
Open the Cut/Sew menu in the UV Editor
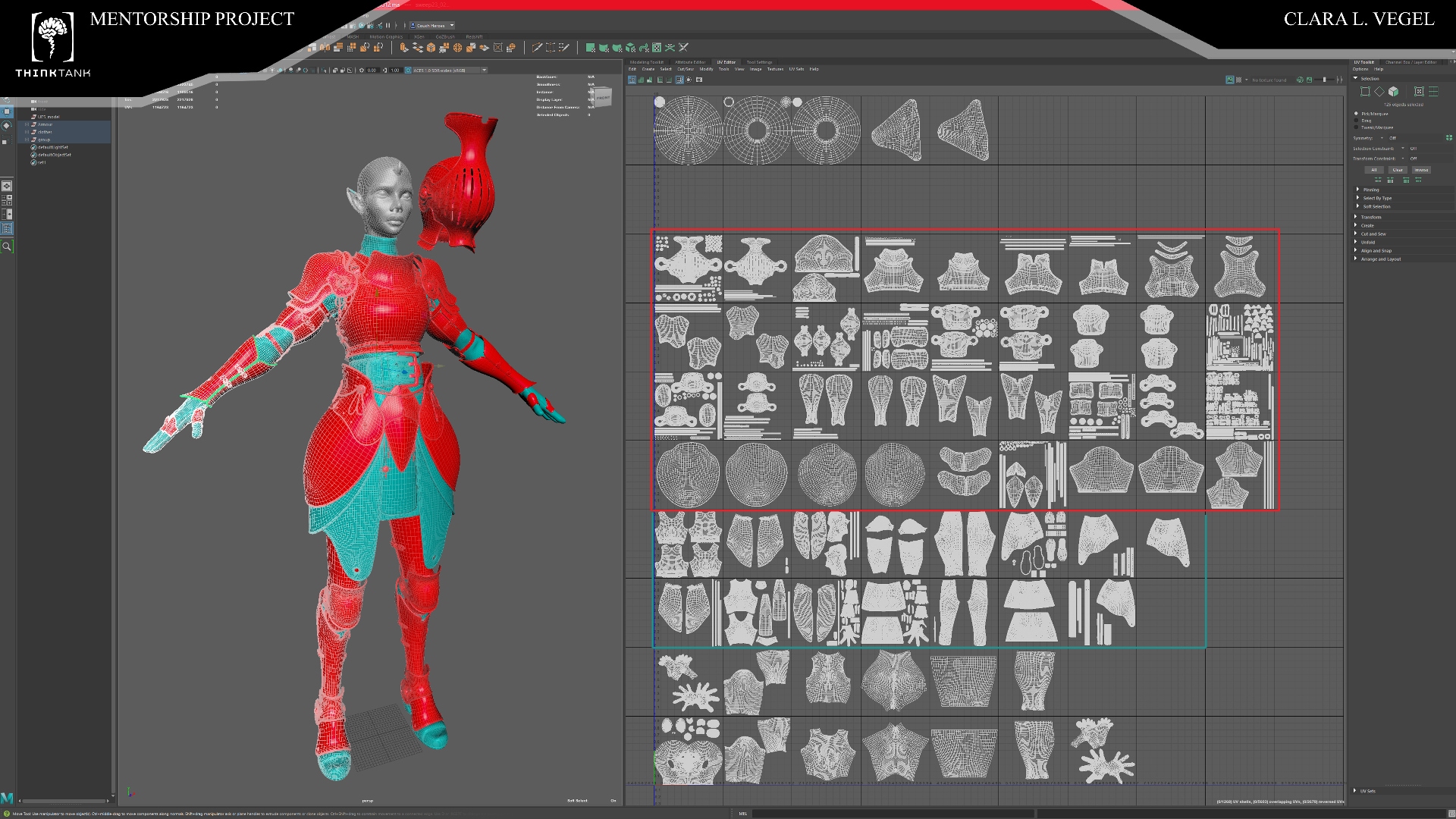pyautogui.click(x=685, y=69)
